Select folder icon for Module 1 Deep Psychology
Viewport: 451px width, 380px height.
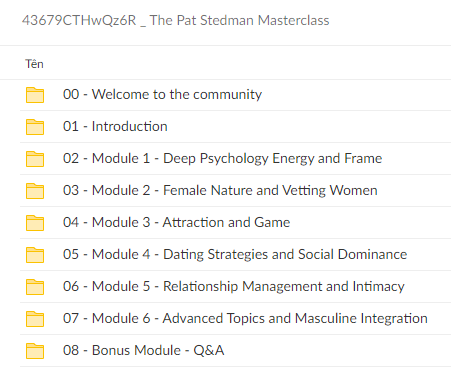click(x=35, y=159)
